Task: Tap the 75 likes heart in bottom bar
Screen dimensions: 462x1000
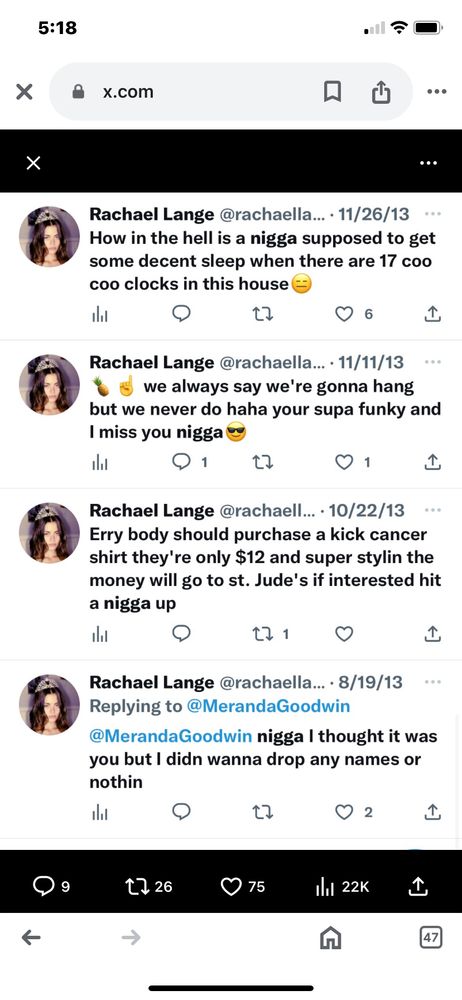Action: coord(242,886)
